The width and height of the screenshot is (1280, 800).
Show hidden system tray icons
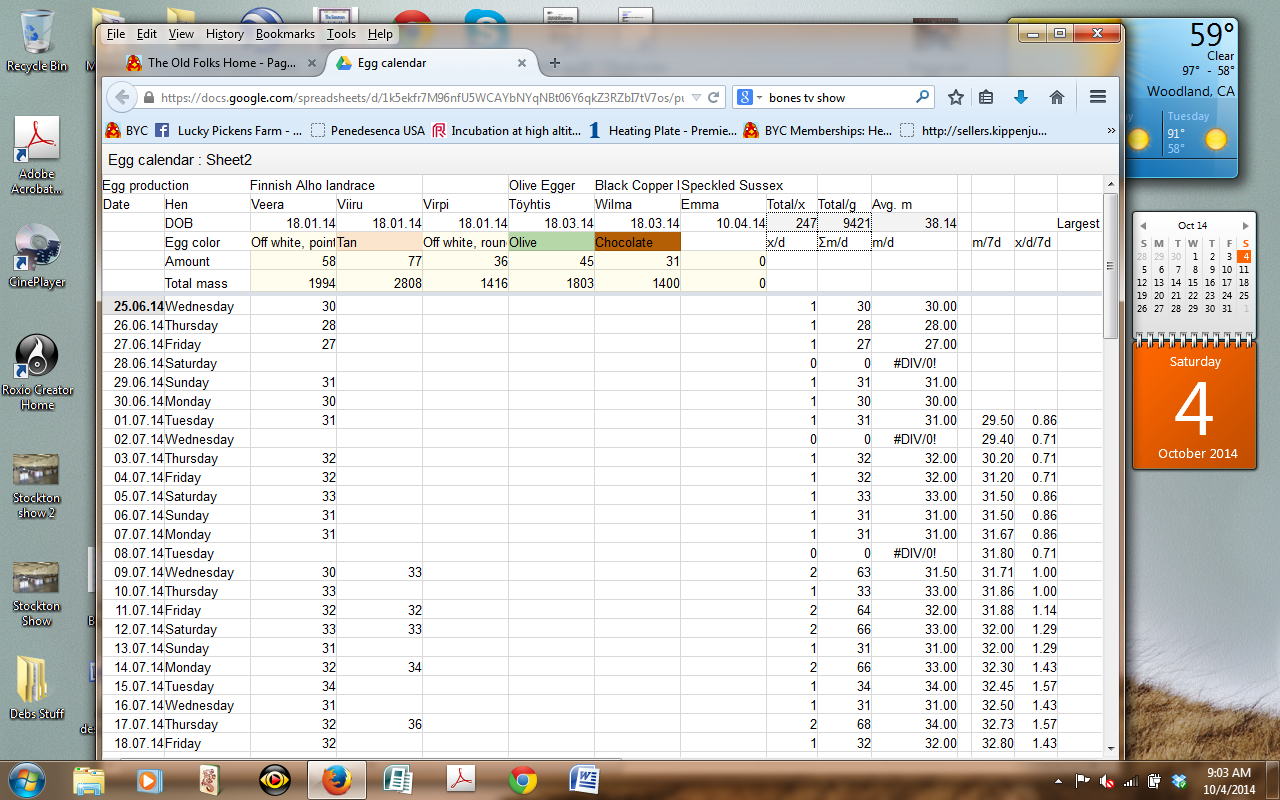(1059, 780)
